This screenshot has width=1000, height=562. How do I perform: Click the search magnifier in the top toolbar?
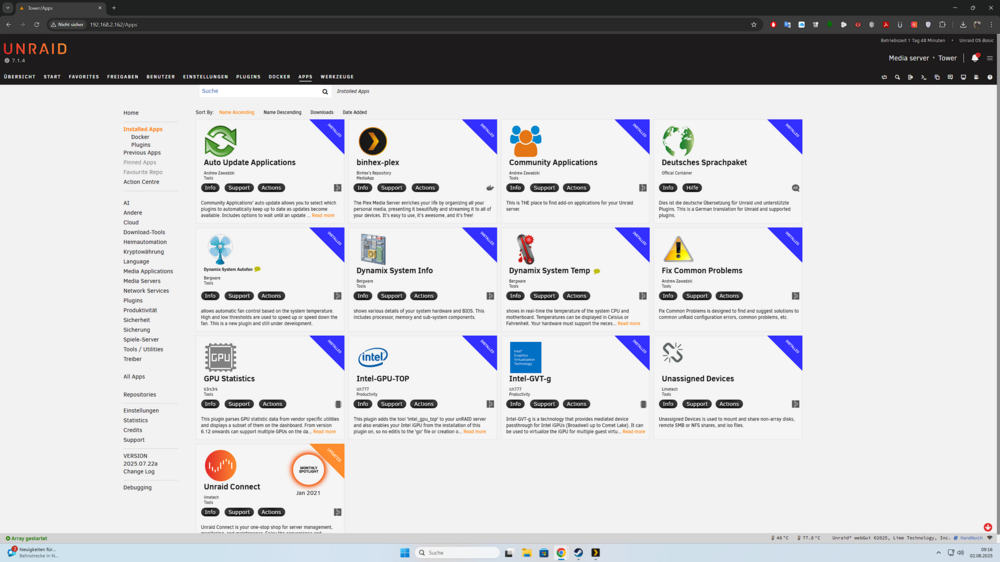[x=897, y=77]
